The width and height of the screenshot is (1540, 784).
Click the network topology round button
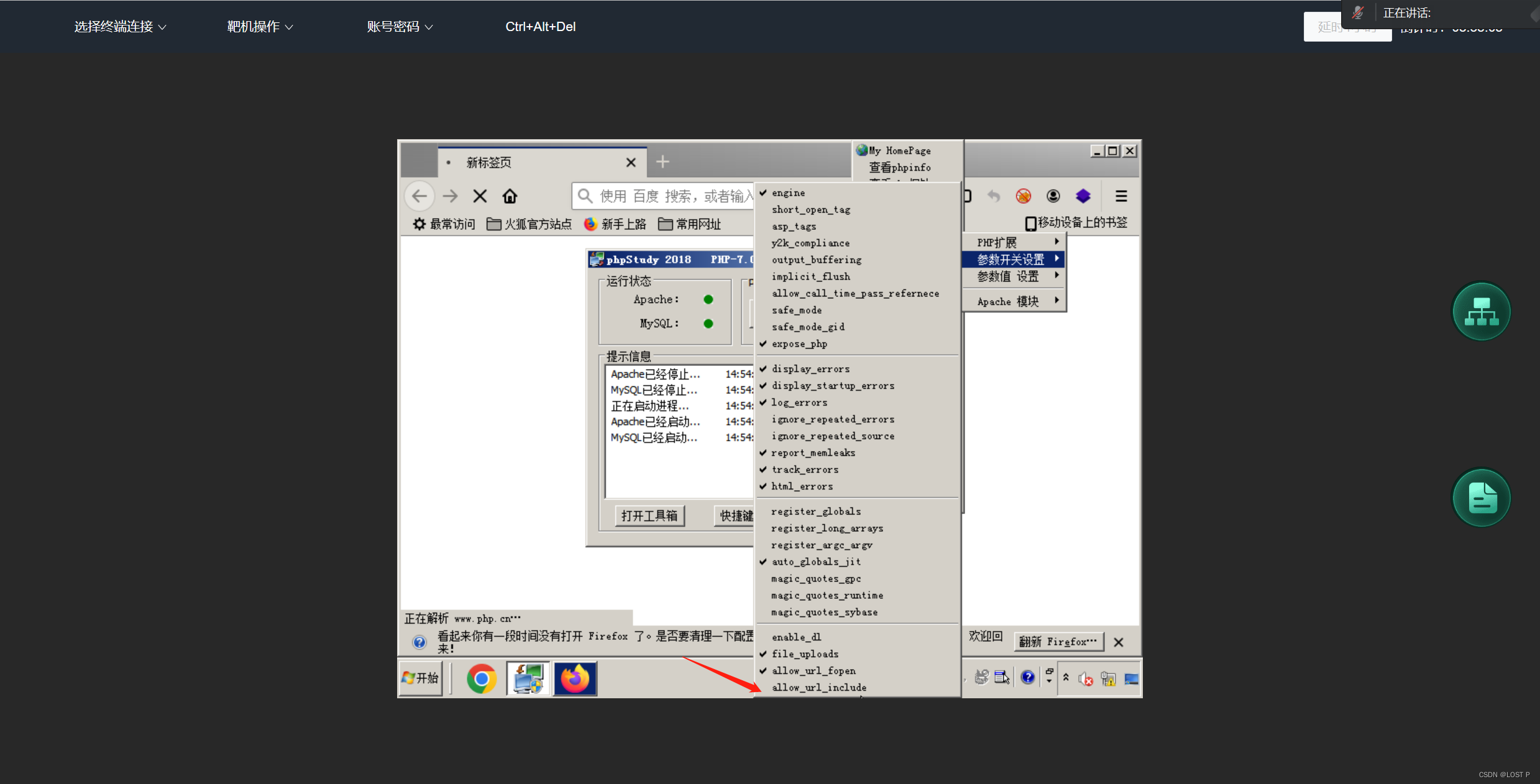(x=1481, y=311)
